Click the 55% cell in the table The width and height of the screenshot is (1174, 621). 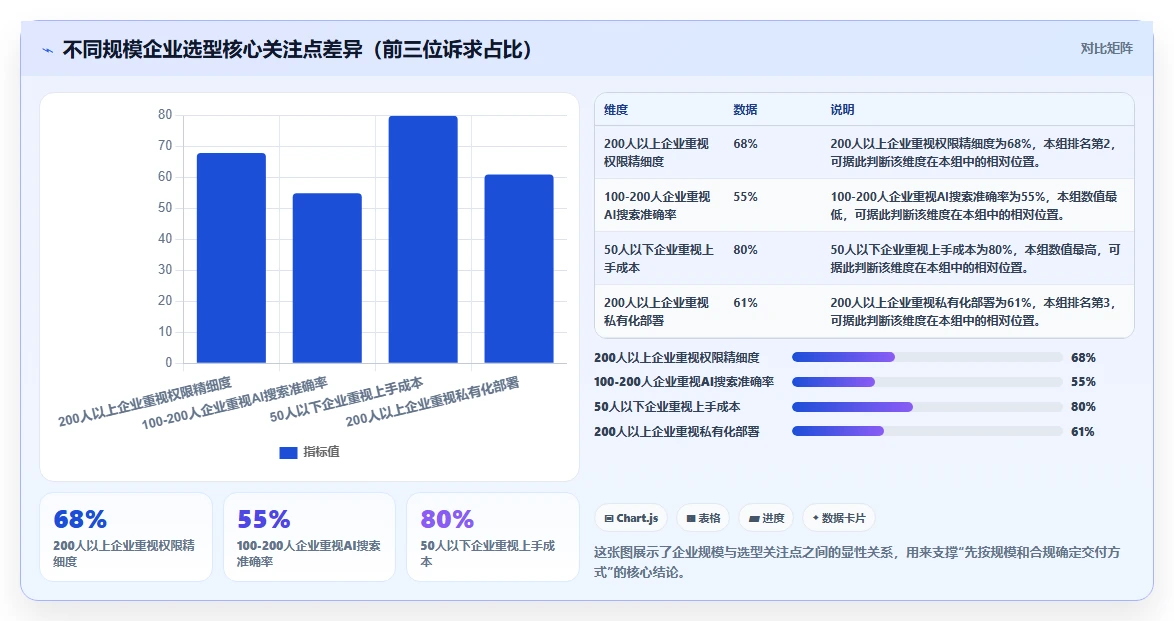[x=745, y=197]
